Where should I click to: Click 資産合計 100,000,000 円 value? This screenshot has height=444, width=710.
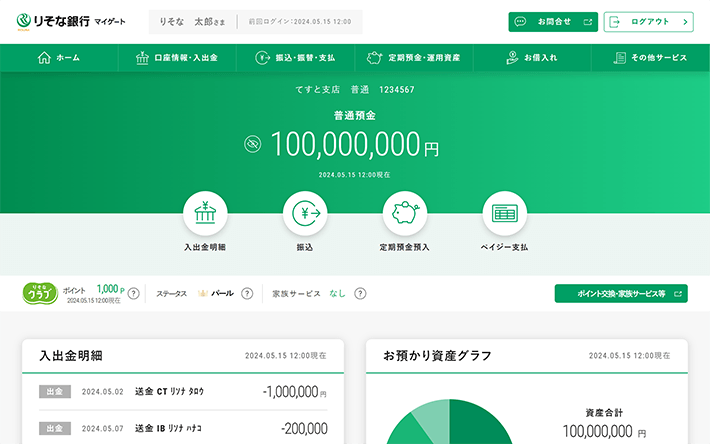(x=604, y=431)
